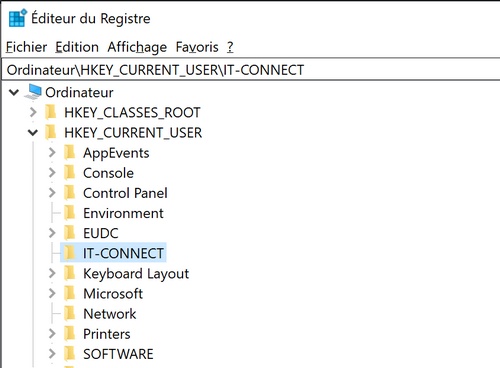
Task: Click the Network folder icon
Action: point(69,313)
